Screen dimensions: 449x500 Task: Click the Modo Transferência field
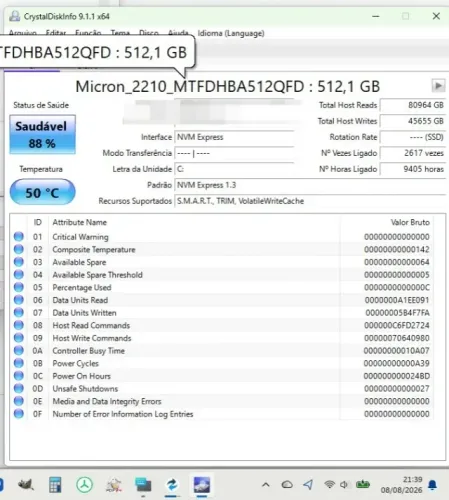(234, 153)
